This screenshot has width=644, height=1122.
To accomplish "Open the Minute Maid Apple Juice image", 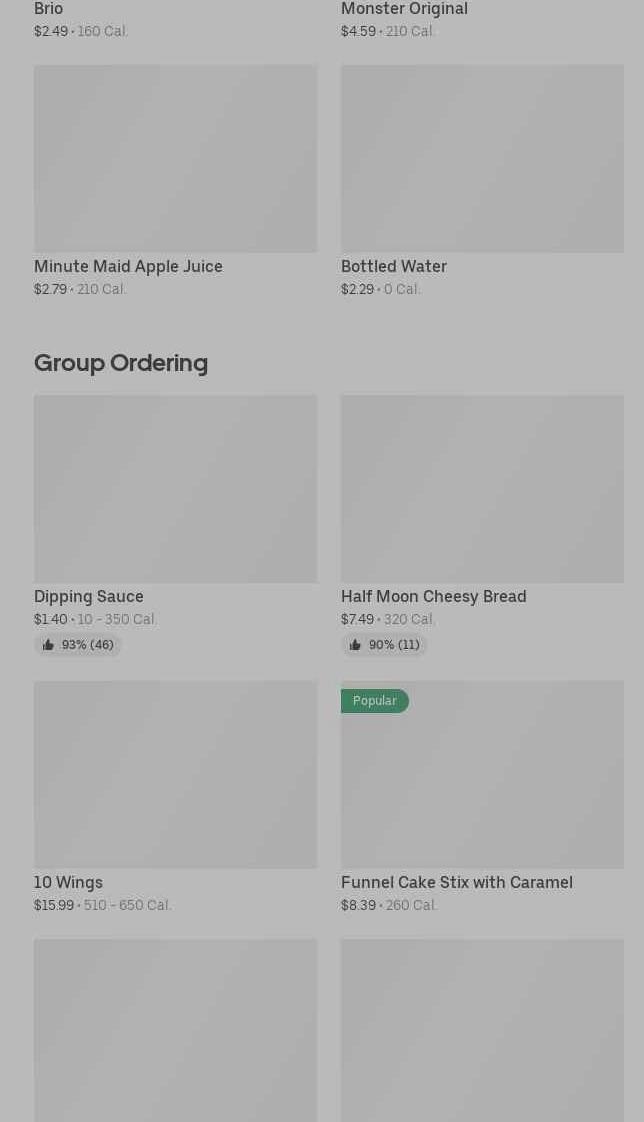I will [x=175, y=158].
